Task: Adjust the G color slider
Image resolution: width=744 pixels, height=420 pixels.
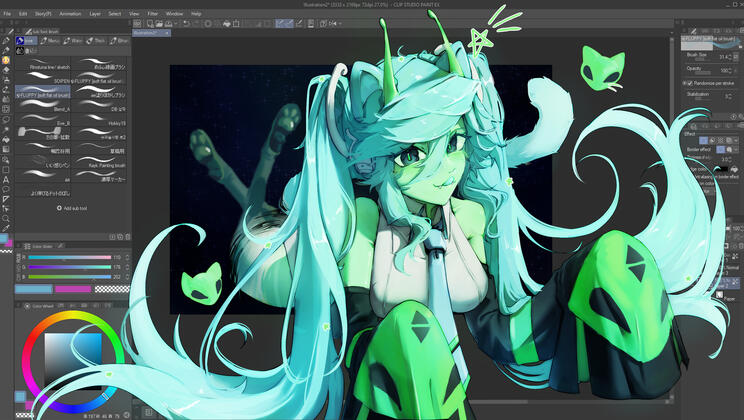Action: tap(69, 267)
